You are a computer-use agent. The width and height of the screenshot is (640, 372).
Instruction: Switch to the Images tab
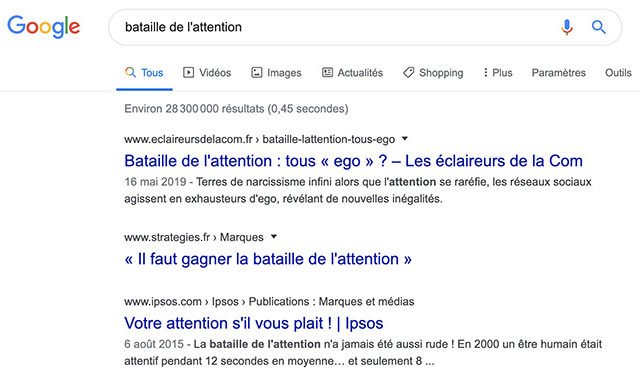pos(276,73)
